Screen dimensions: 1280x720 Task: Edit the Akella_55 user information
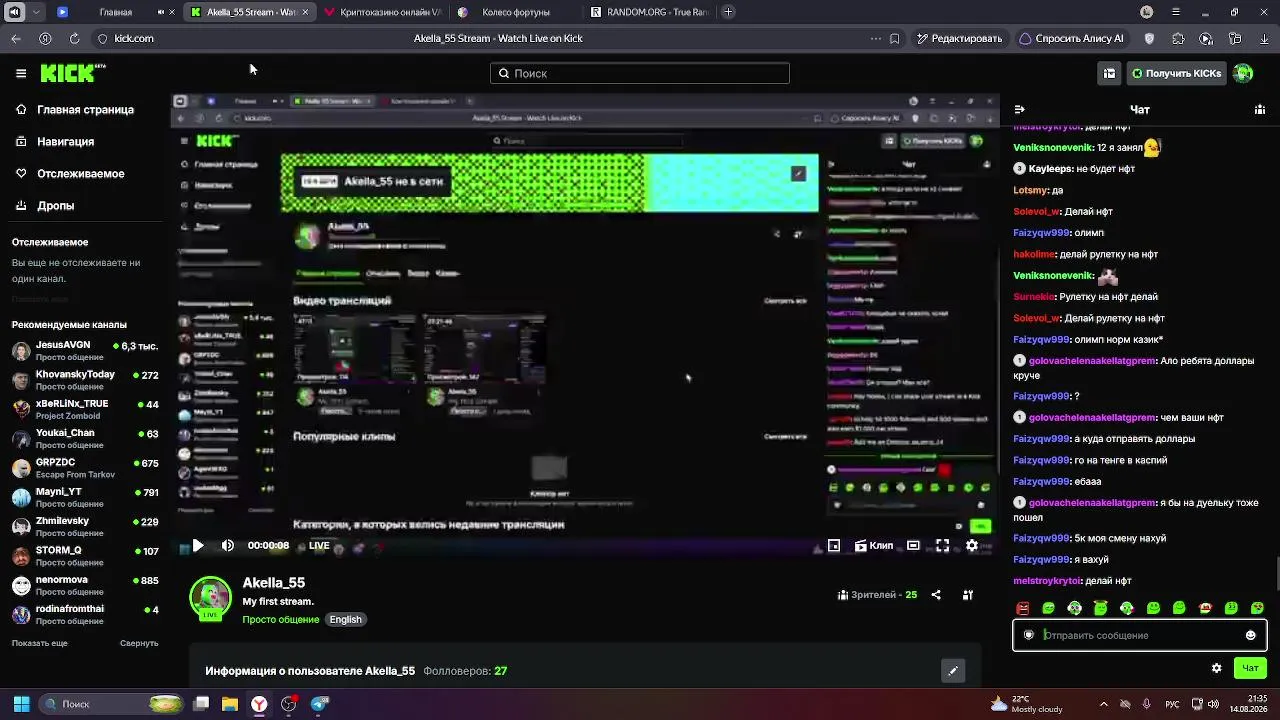tap(953, 671)
